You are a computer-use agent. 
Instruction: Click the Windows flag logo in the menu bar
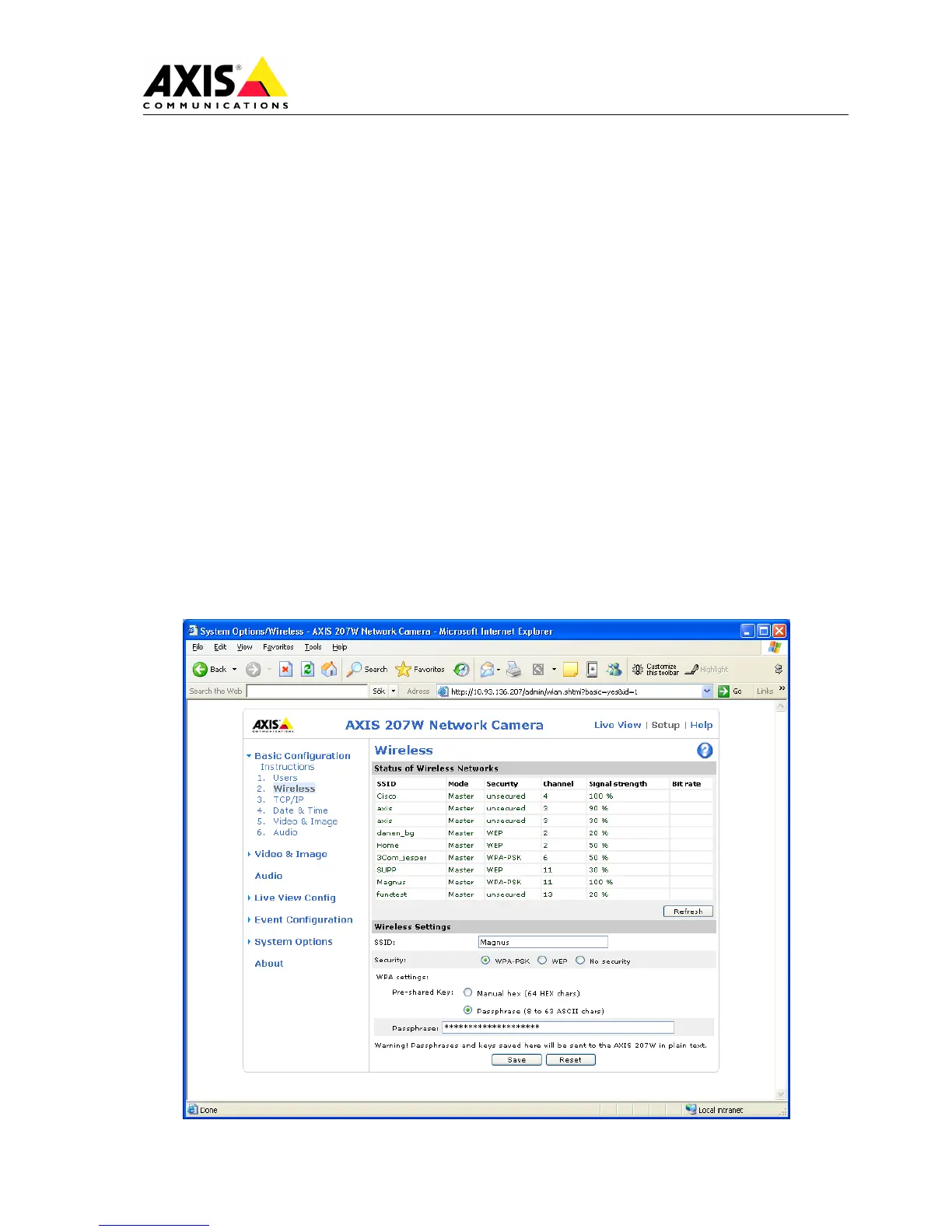775,647
